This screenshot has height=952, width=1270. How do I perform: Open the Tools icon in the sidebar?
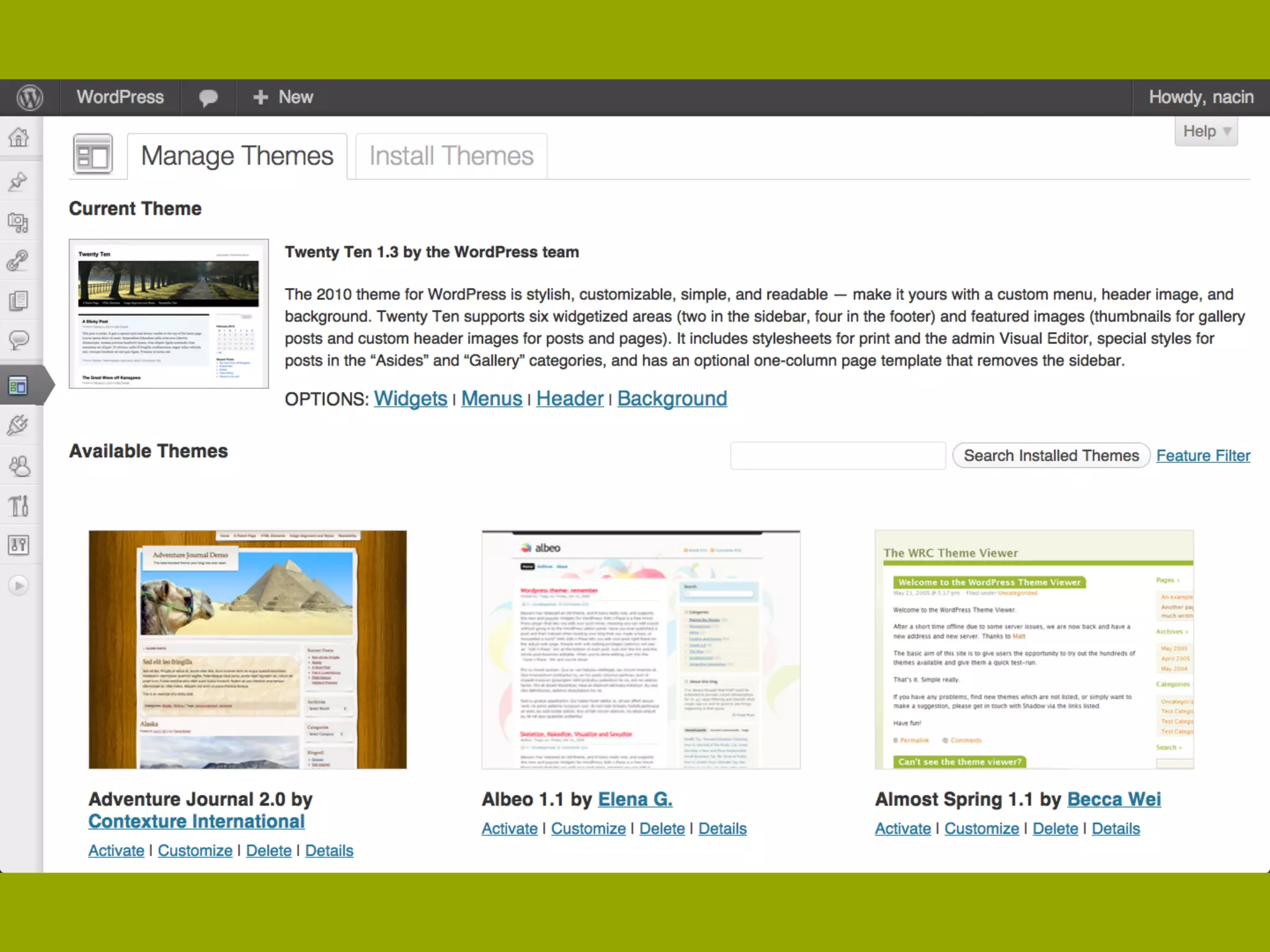[19, 506]
